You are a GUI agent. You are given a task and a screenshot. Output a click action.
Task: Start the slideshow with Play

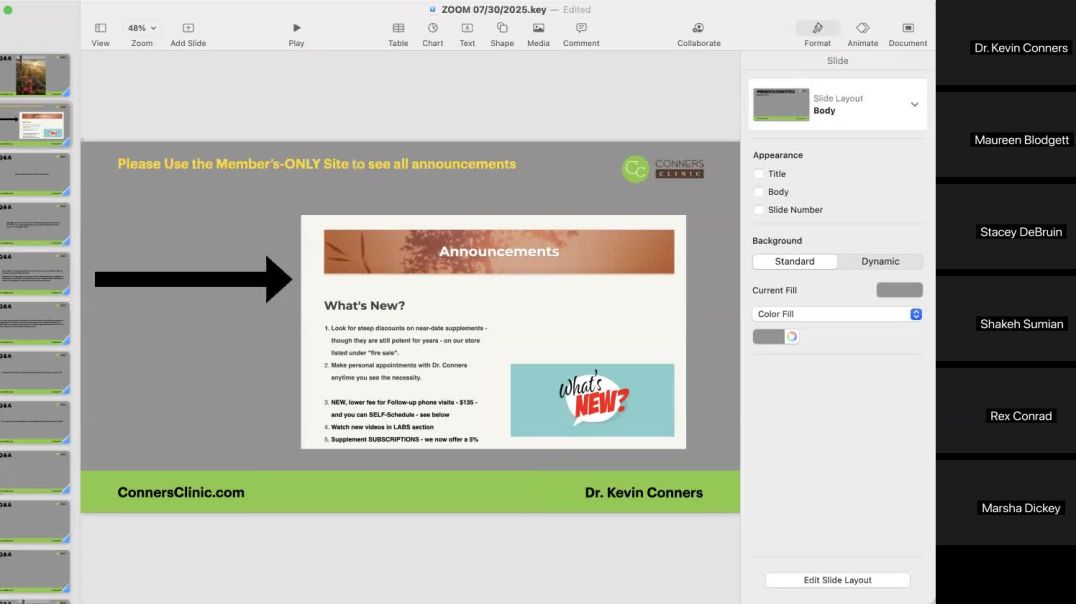[x=296, y=34]
